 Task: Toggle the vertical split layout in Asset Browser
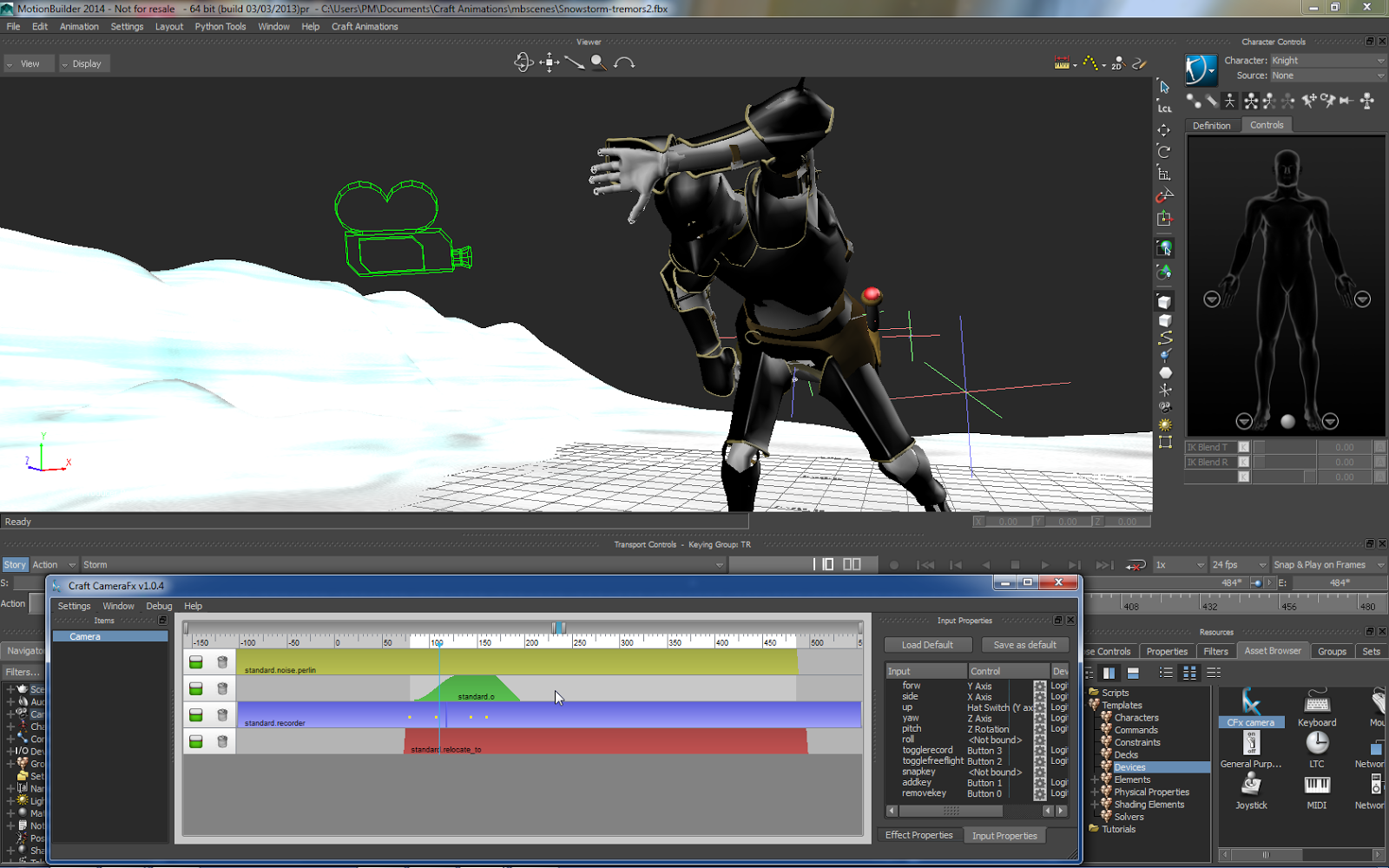pyautogui.click(x=1109, y=673)
